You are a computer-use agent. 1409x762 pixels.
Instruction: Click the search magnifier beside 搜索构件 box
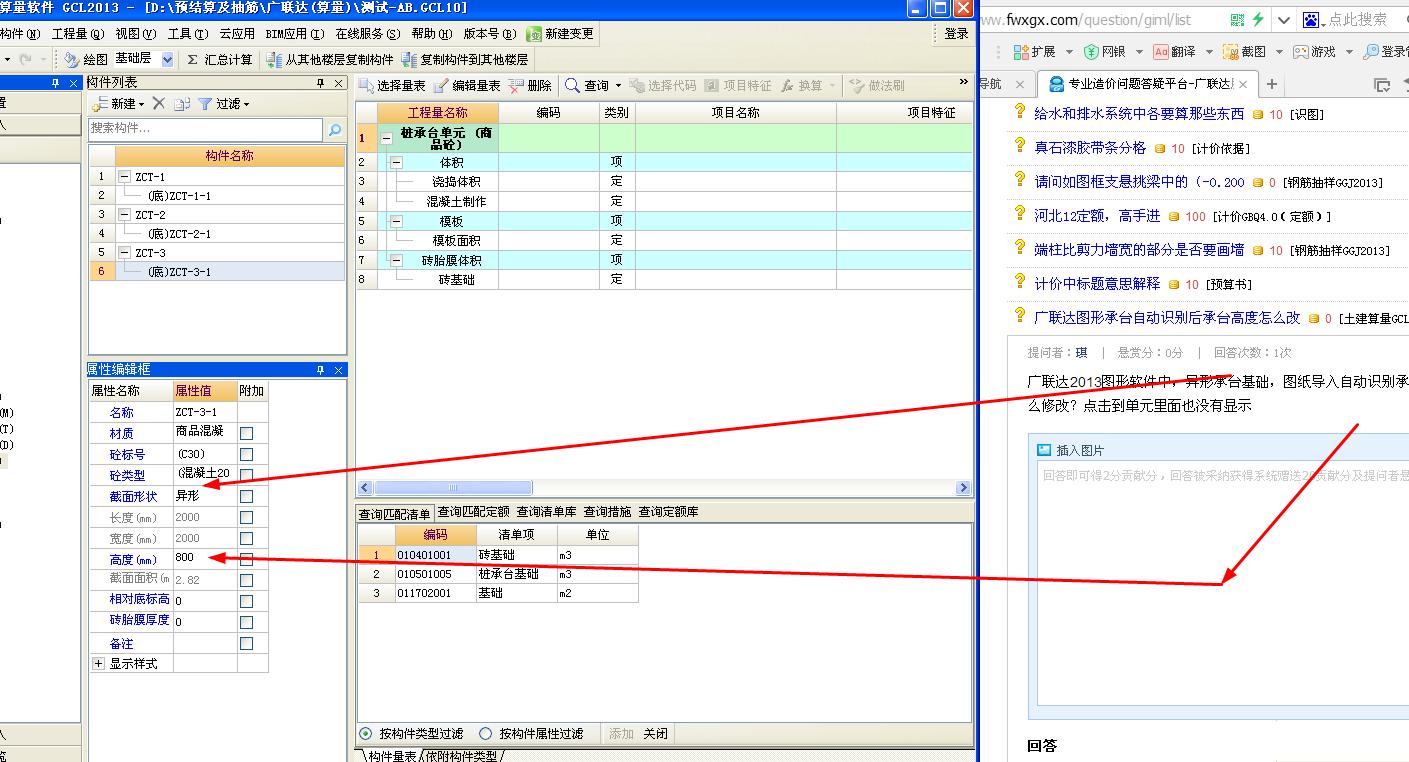(x=335, y=129)
